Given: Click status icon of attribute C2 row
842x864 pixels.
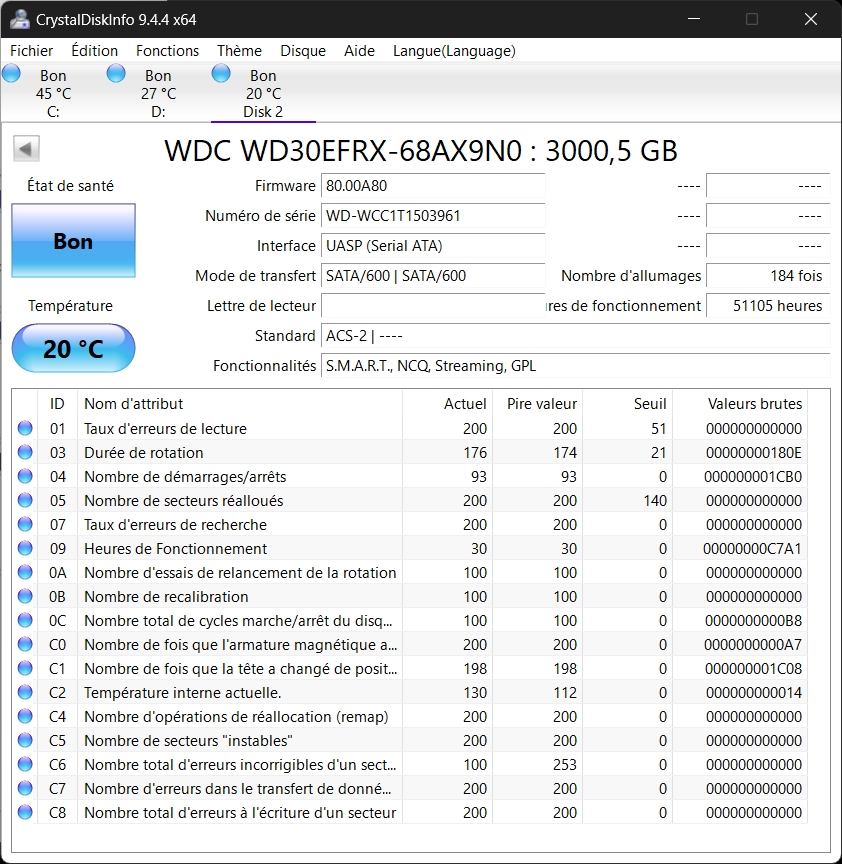Looking at the screenshot, I should 25,693.
